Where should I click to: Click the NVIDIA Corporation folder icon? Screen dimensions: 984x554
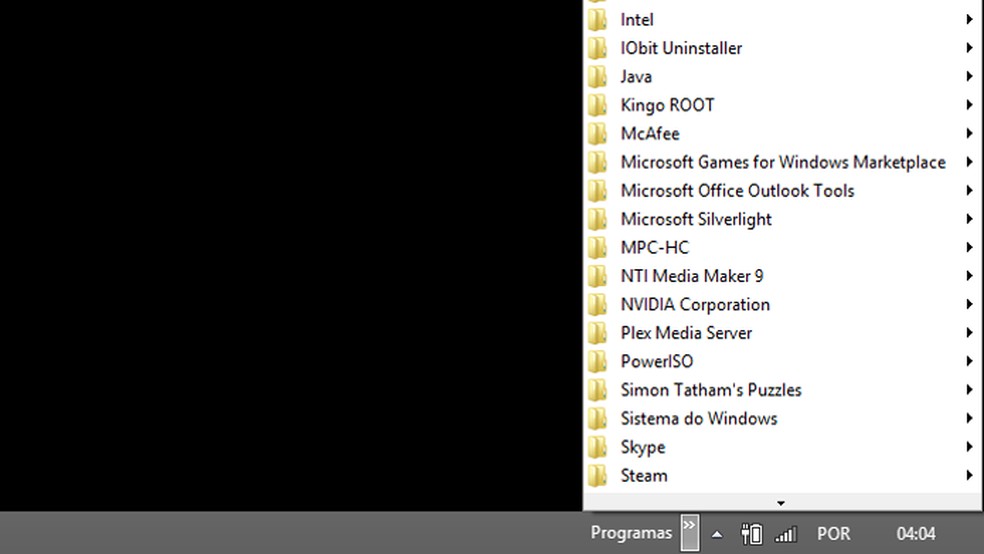[597, 304]
